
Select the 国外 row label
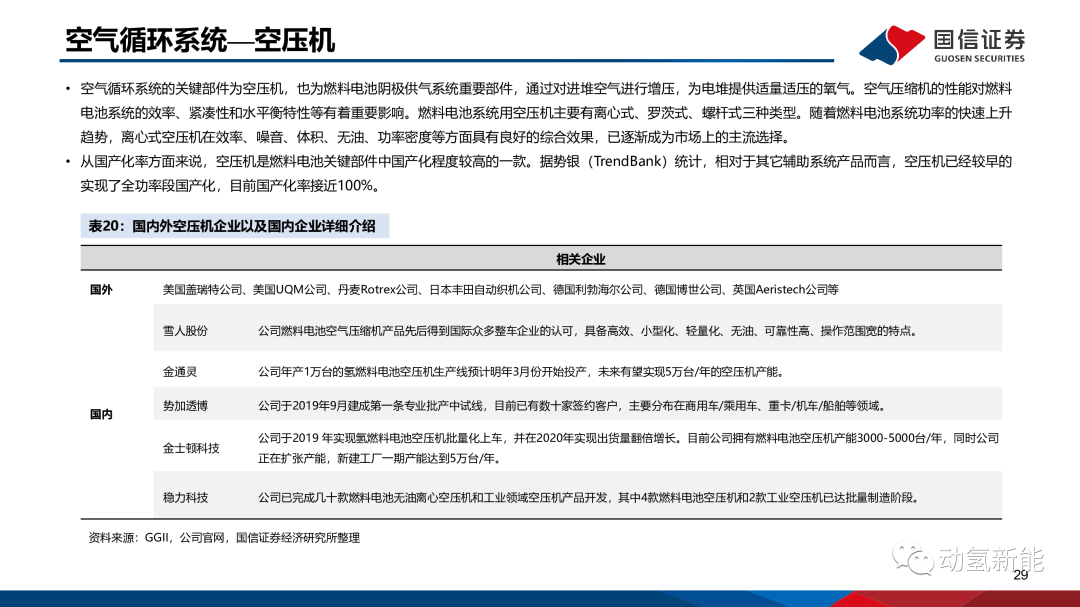pos(101,290)
